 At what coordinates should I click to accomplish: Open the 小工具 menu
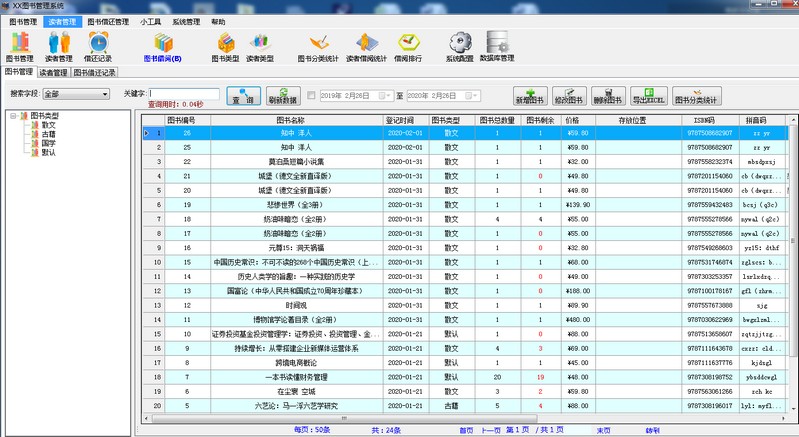pos(151,21)
